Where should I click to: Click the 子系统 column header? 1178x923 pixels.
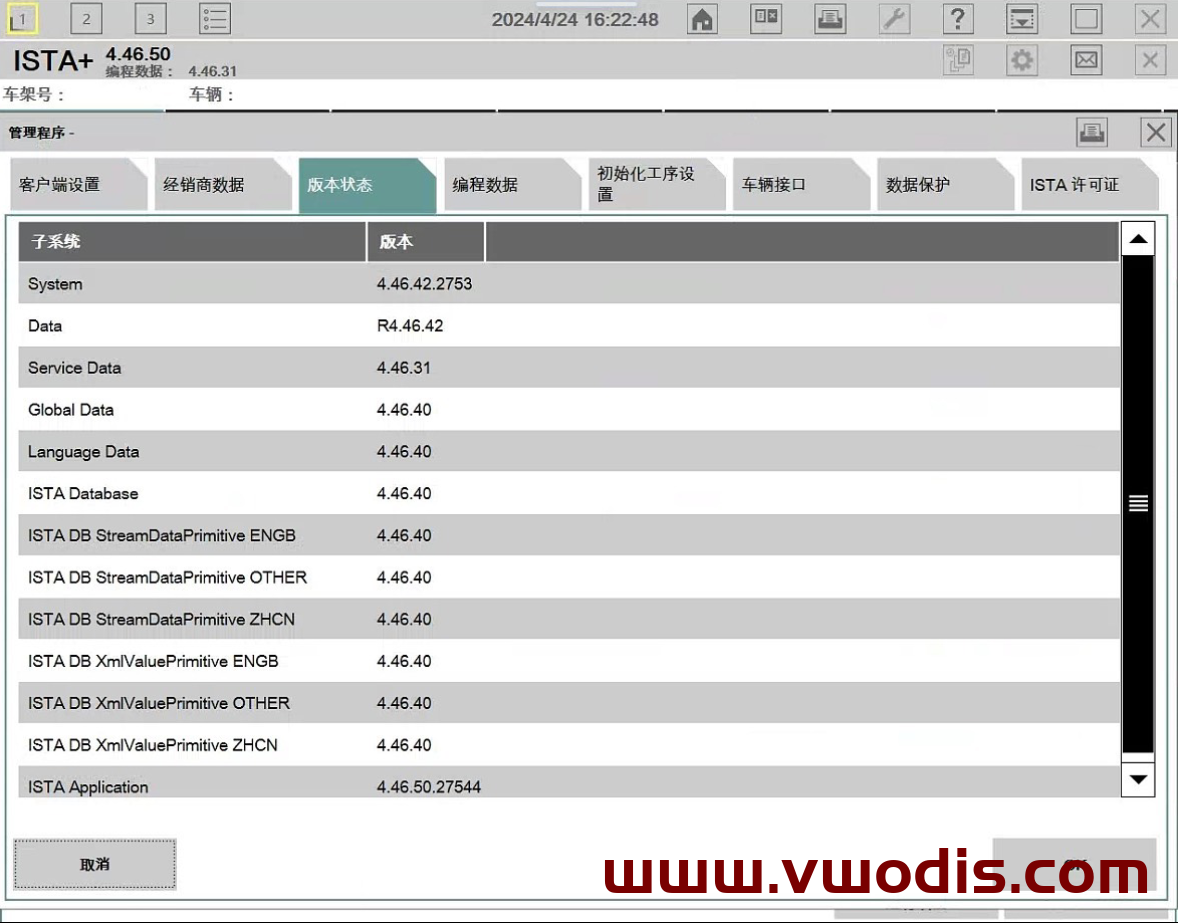click(192, 242)
